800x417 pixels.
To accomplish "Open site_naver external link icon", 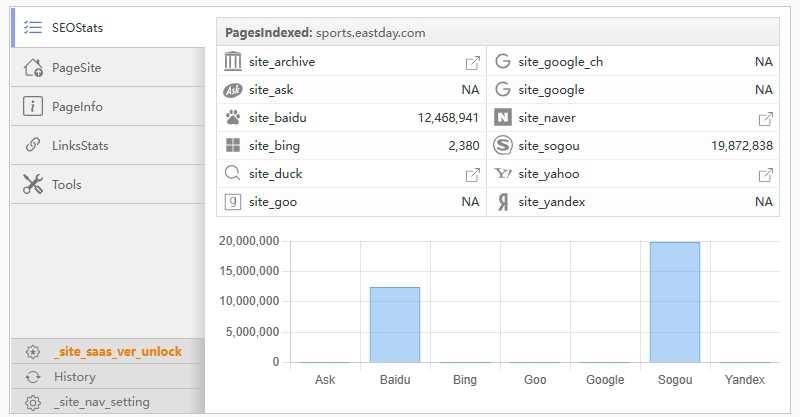I will 765,119.
